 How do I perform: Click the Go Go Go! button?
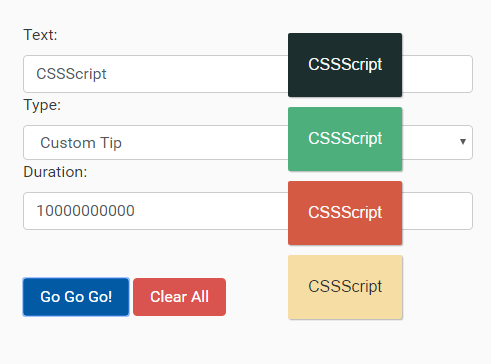pos(76,297)
